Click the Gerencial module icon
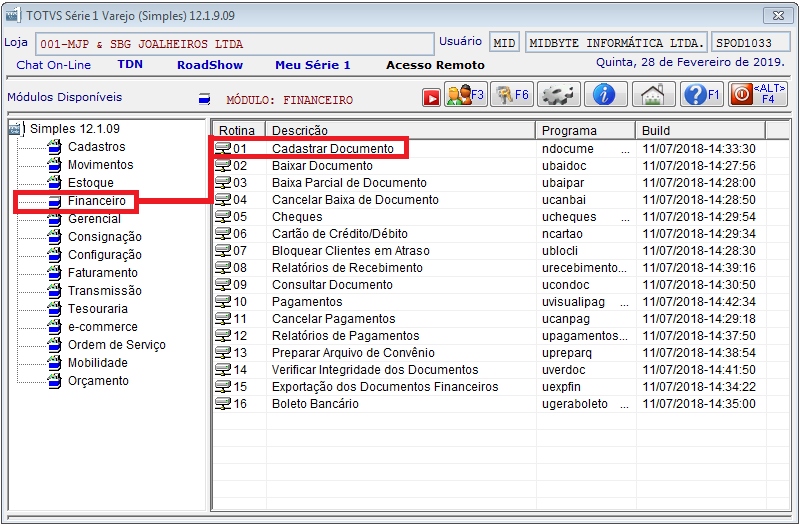Image resolution: width=800 pixels, height=527 pixels. click(x=55, y=219)
